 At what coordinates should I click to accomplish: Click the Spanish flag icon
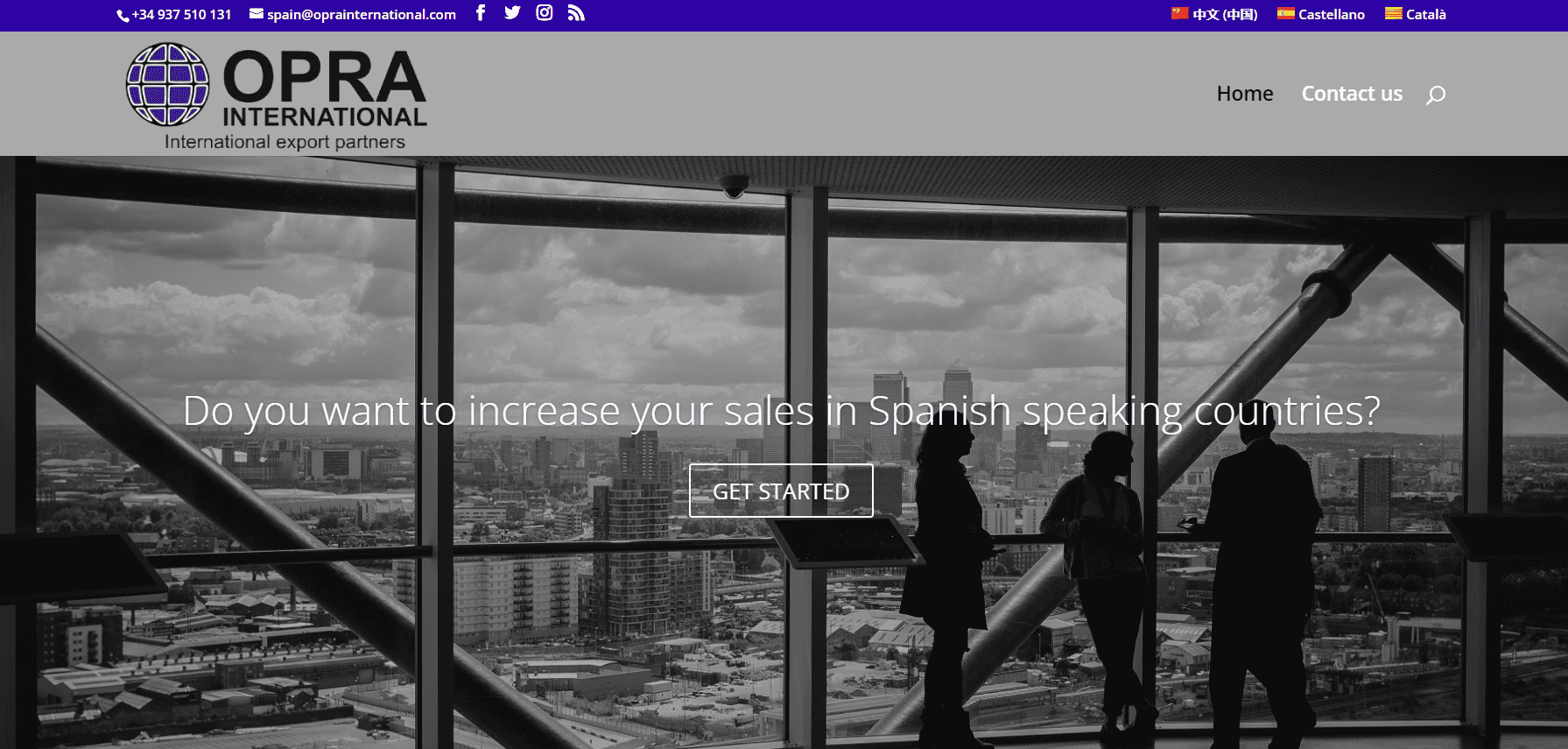coord(1286,13)
